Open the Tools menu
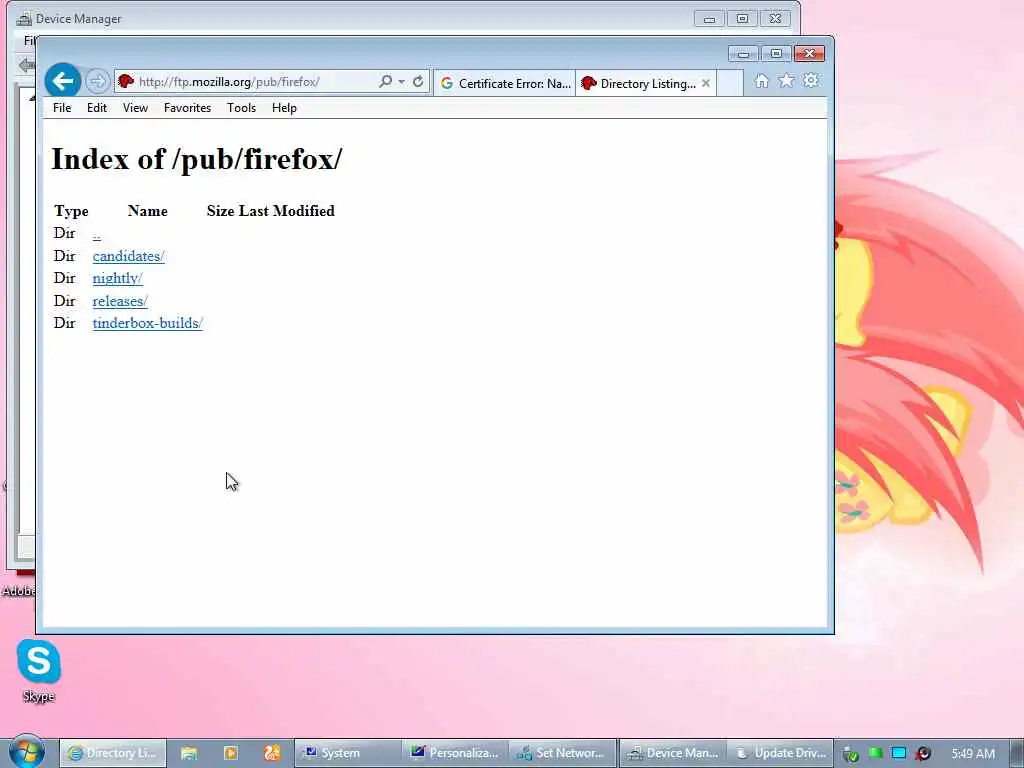The image size is (1024, 768). (241, 108)
